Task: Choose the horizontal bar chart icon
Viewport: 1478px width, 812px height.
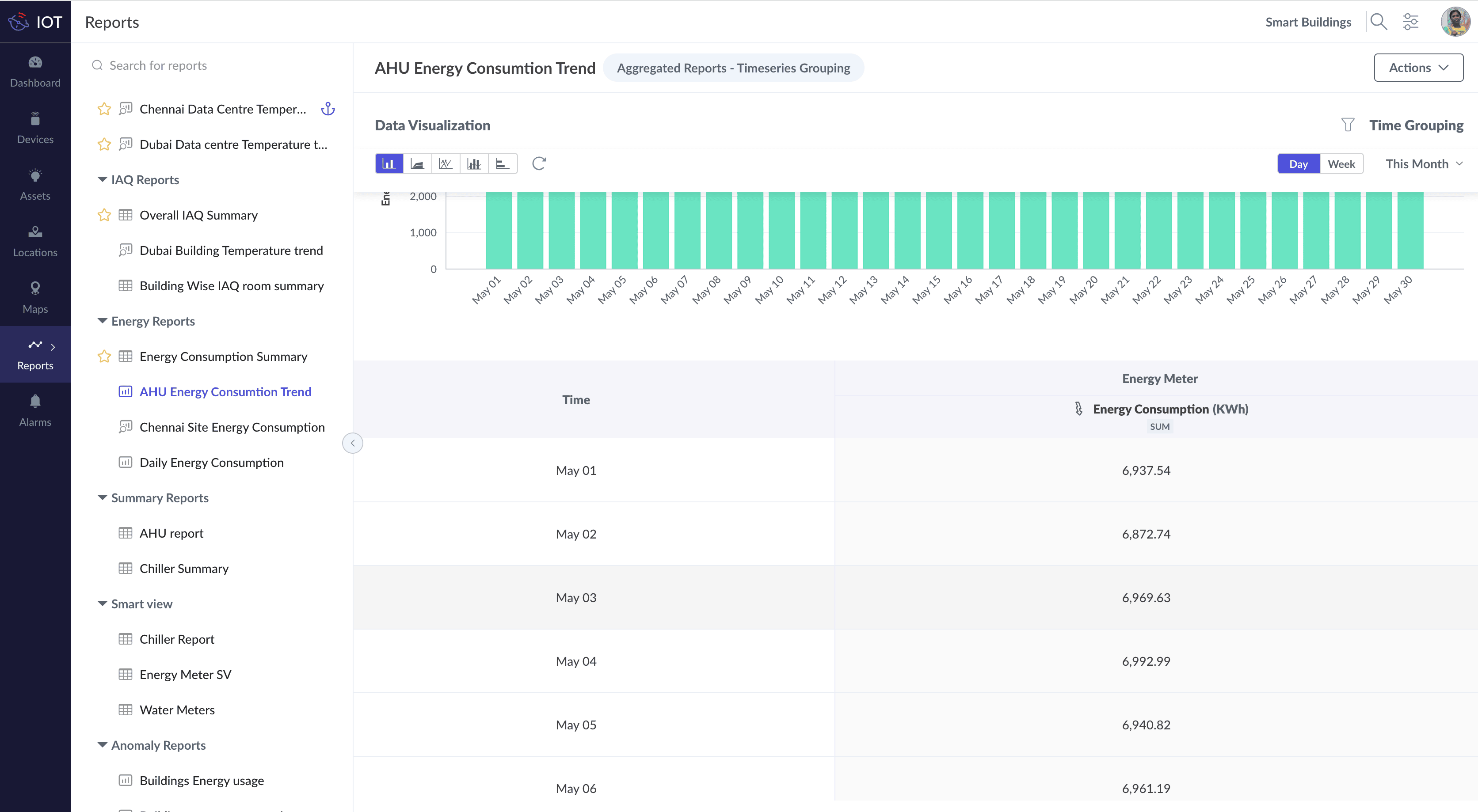Action: click(502, 164)
